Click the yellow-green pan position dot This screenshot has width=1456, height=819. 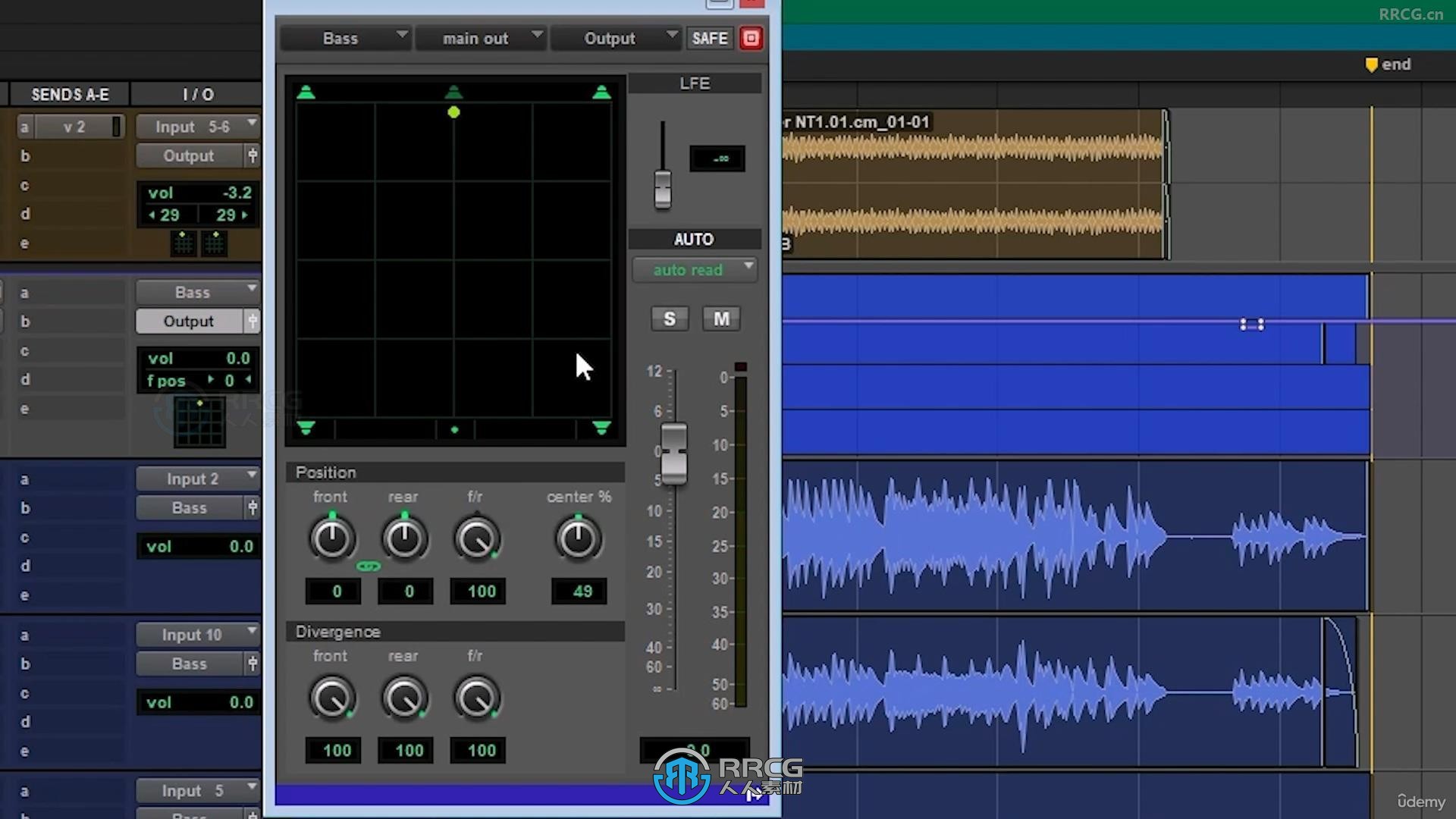point(453,112)
